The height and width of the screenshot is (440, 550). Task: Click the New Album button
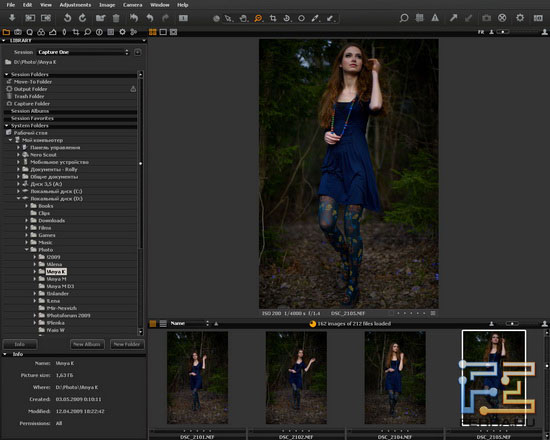(87, 344)
